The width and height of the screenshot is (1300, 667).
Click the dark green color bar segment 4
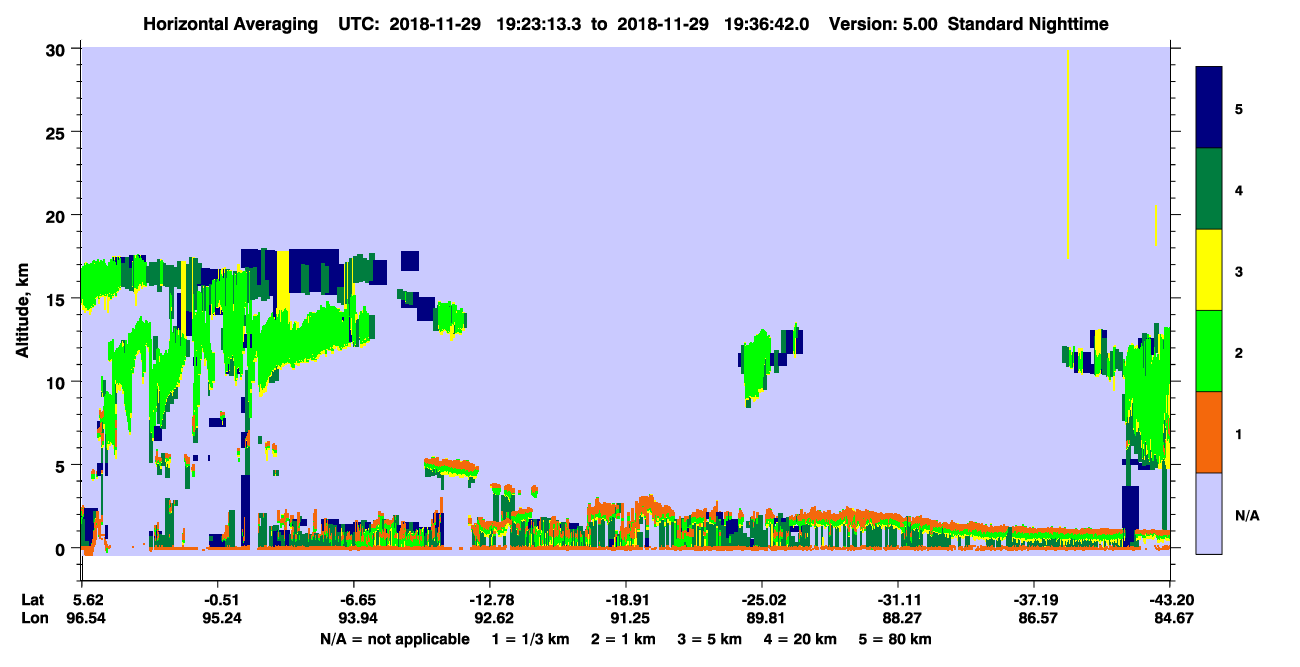1209,188
